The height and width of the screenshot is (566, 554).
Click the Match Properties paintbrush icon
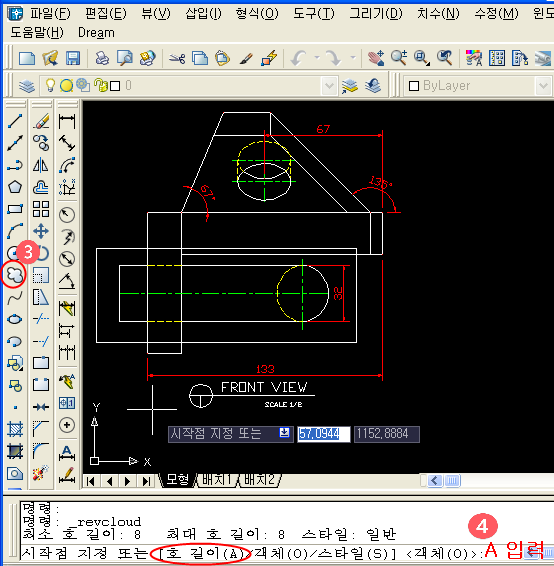247,58
